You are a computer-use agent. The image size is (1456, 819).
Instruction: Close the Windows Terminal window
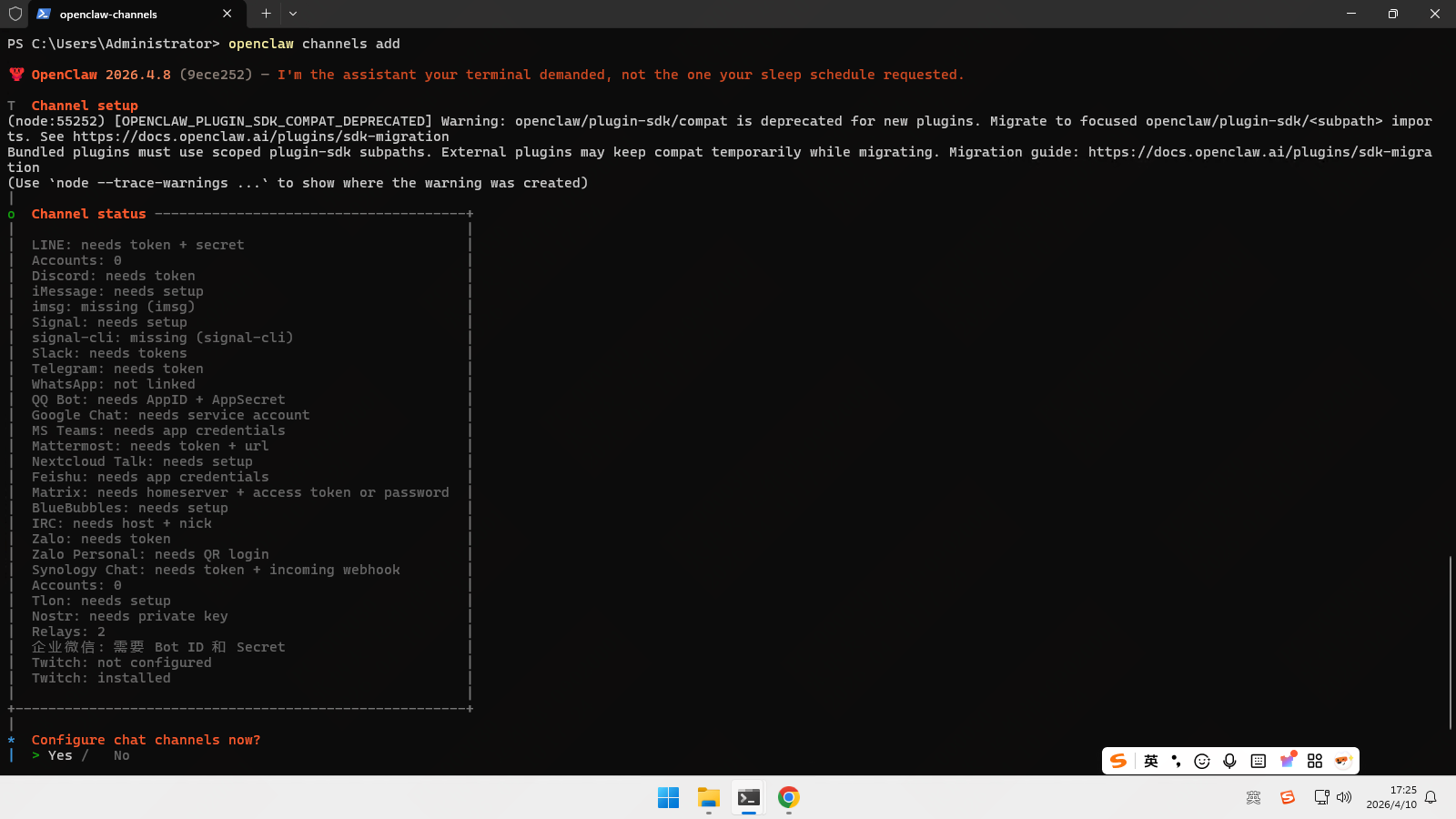point(1435,14)
